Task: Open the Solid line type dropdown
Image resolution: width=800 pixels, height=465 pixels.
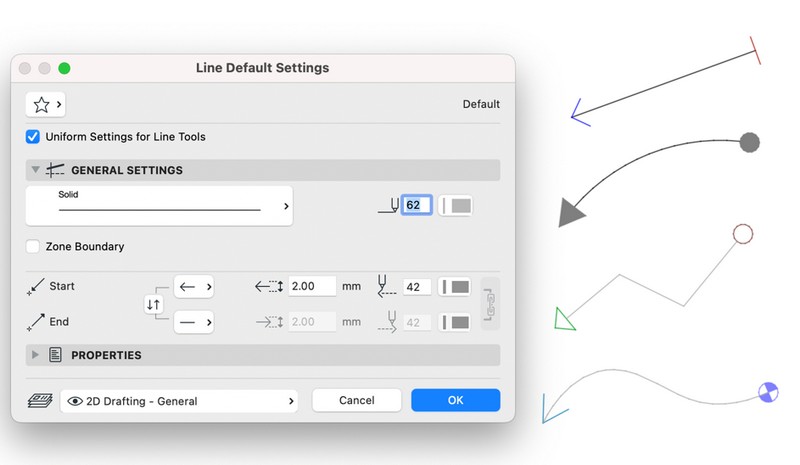Action: click(x=159, y=206)
